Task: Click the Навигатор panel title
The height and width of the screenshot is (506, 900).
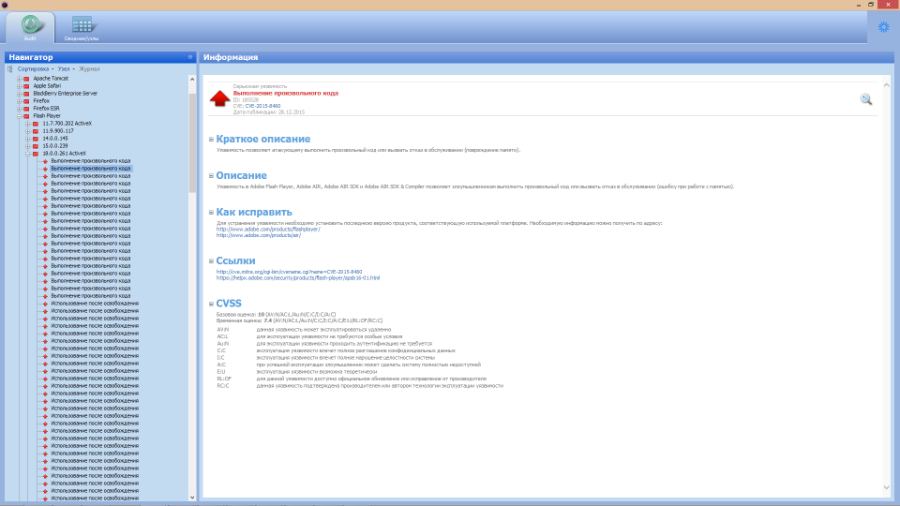Action: pos(31,57)
